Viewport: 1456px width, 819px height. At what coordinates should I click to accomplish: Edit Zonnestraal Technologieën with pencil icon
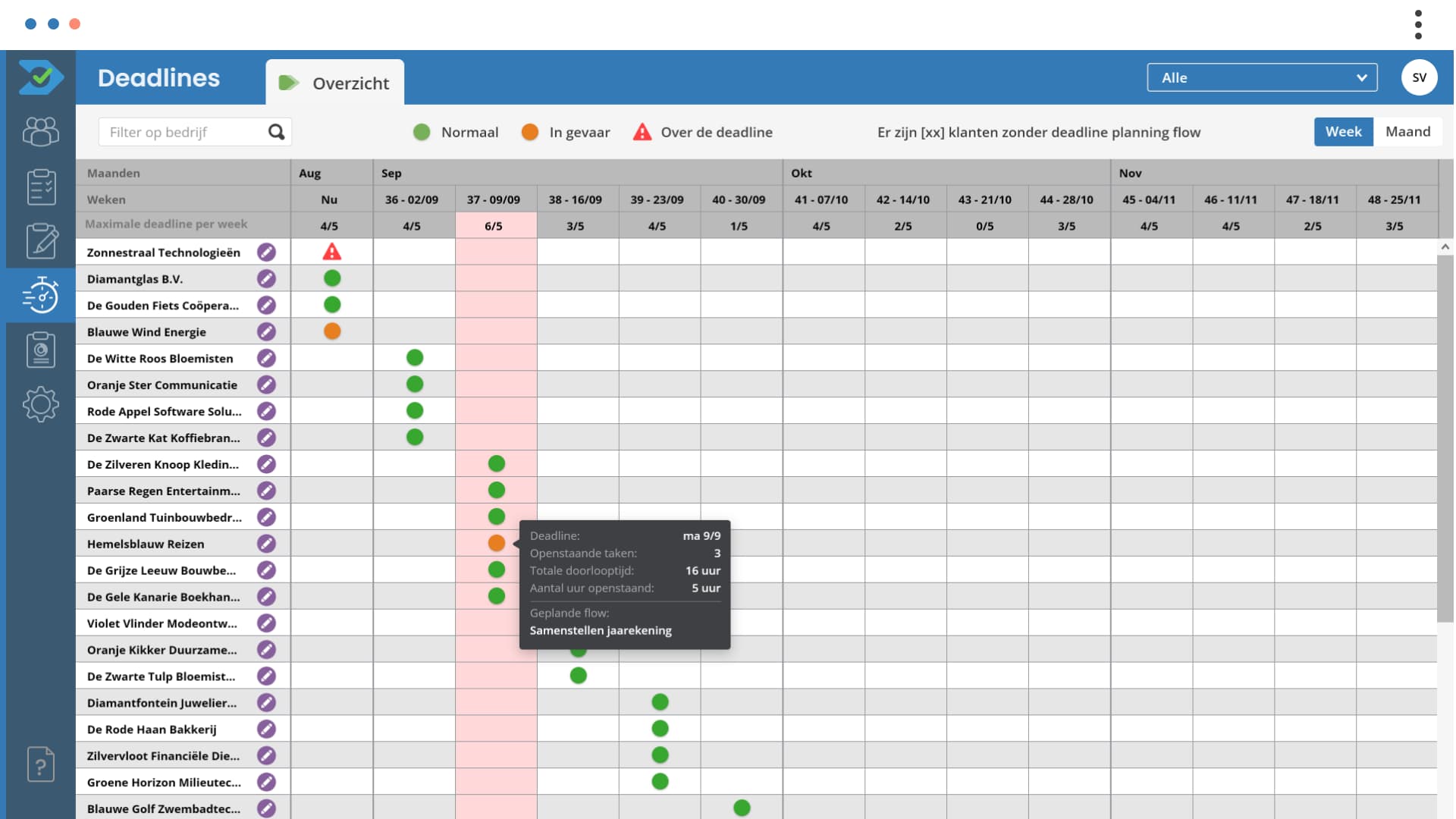(x=266, y=253)
